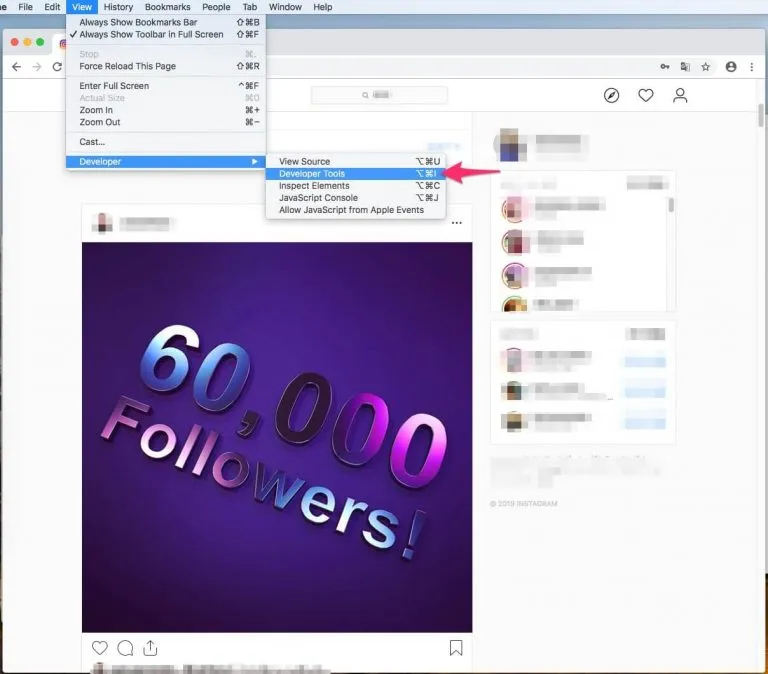Expand the Developer submenu item
768x674 pixels.
(166, 162)
